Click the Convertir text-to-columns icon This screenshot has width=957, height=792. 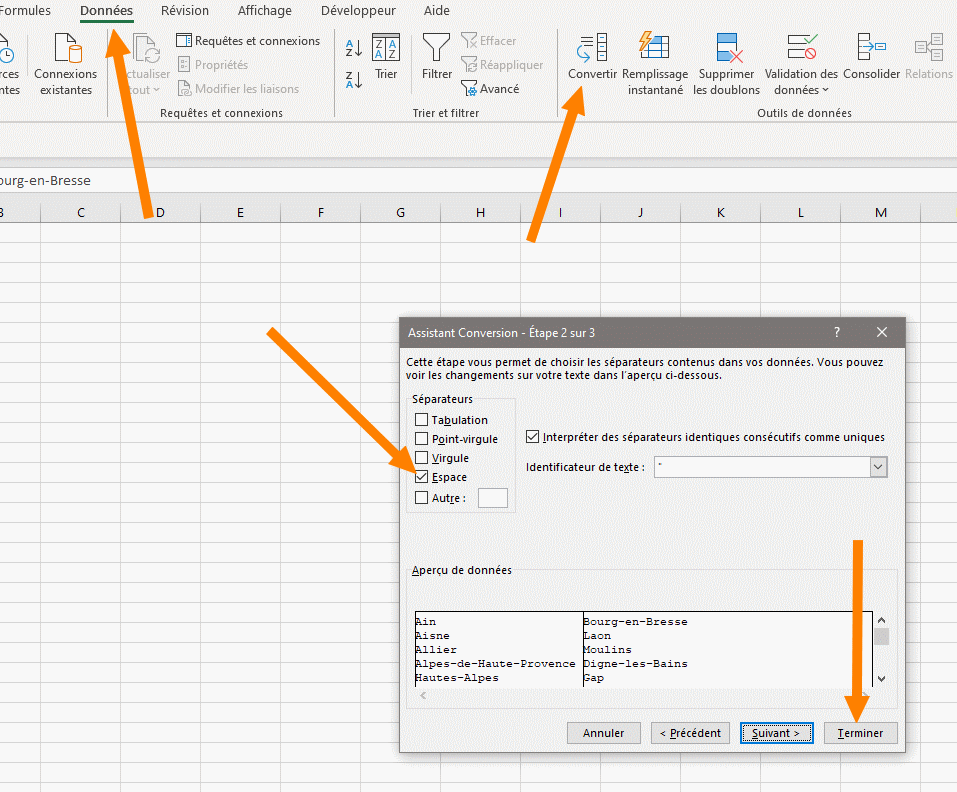pos(593,48)
